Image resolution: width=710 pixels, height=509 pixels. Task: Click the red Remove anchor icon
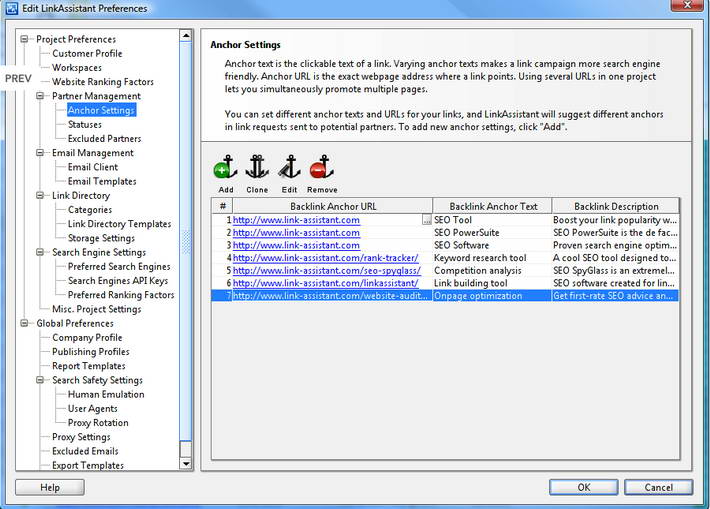321,168
